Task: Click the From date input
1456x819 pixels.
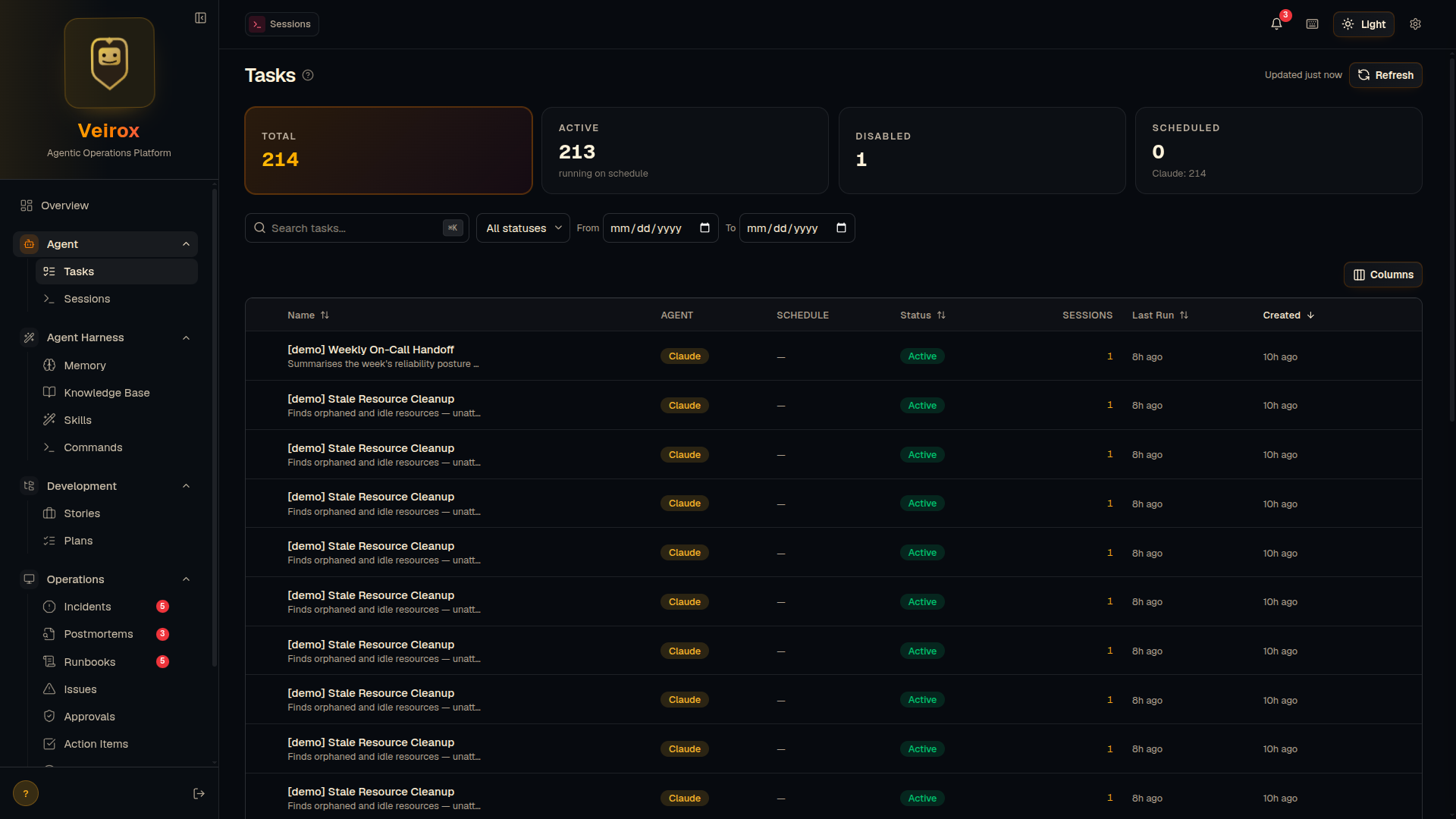Action: 661,227
